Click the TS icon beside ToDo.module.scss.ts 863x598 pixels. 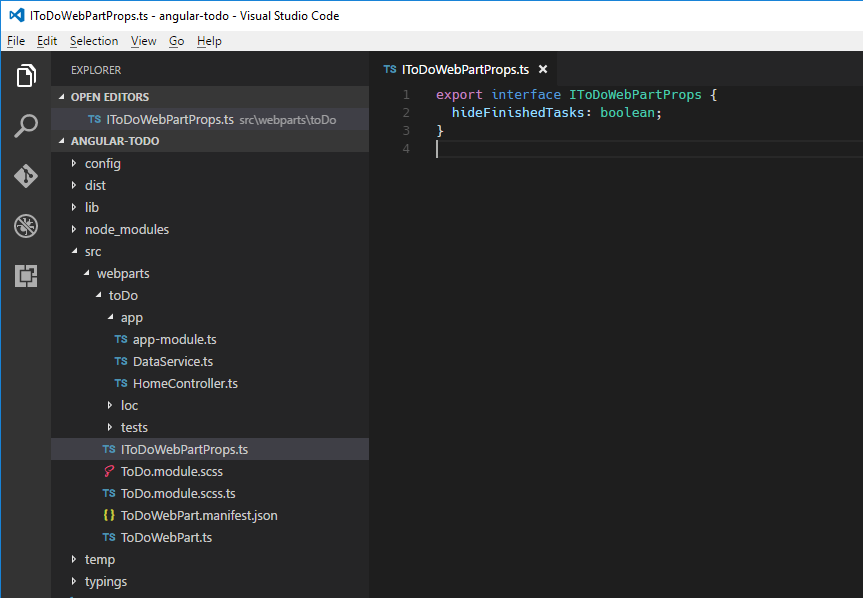click(109, 493)
